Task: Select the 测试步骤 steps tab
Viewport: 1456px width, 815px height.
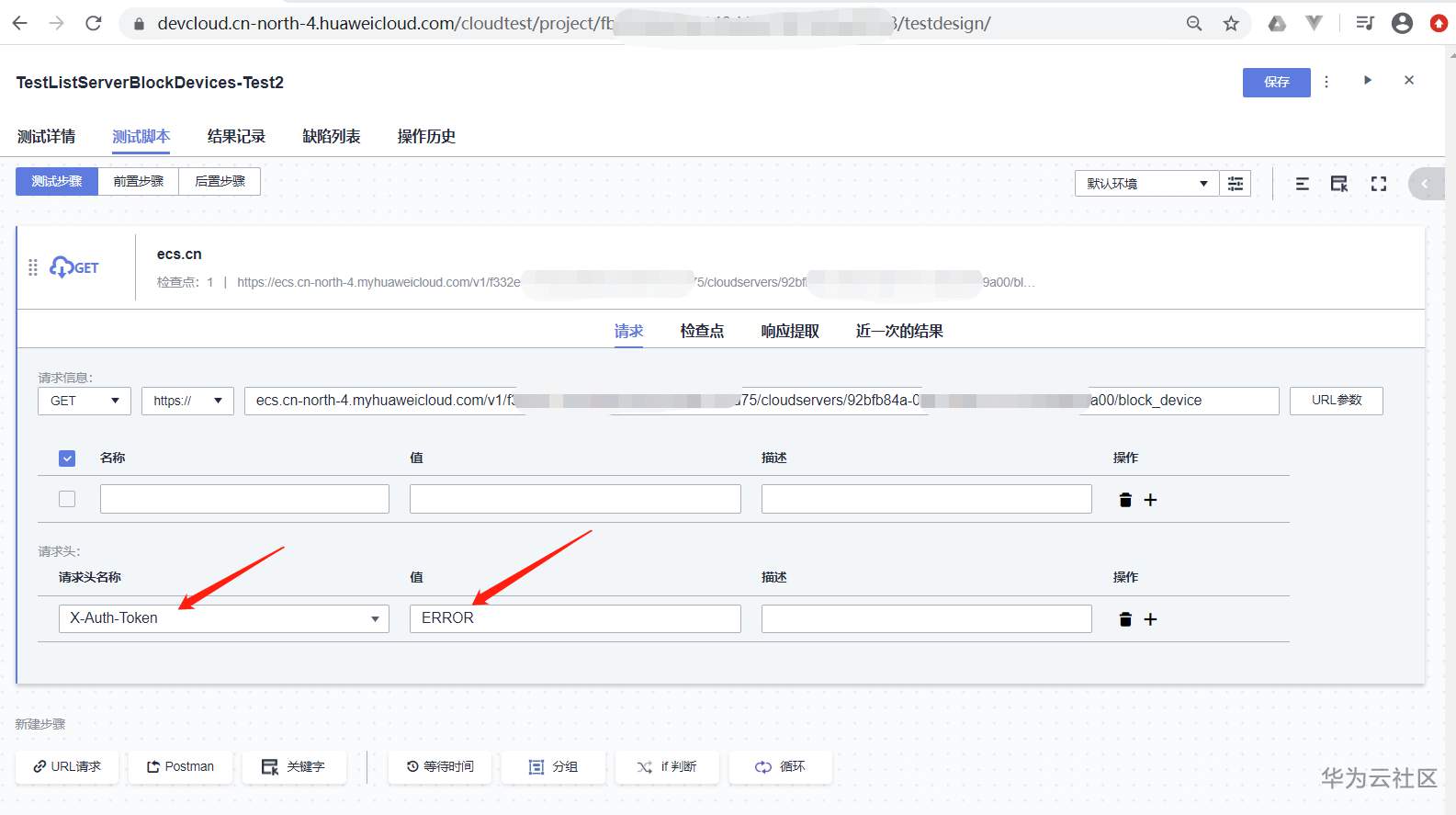Action: coord(57,182)
